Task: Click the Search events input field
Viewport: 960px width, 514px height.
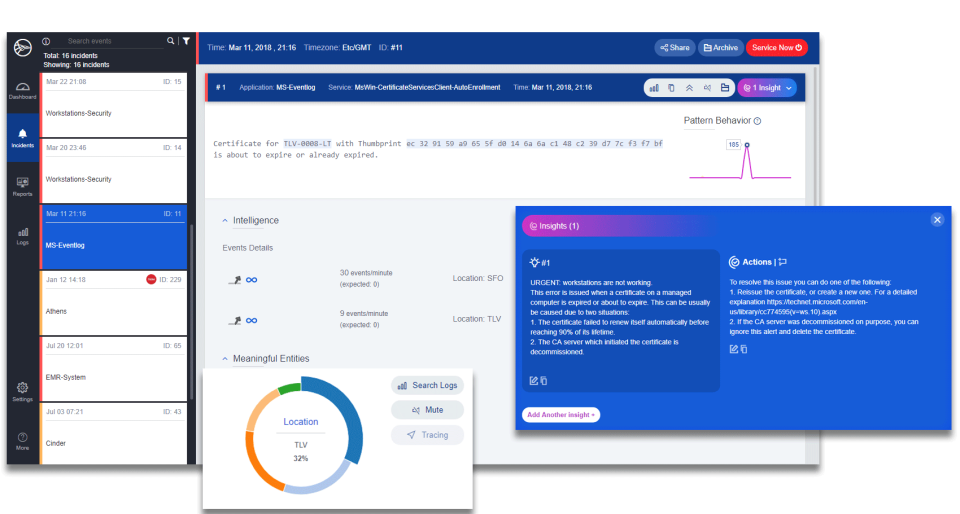Action: [x=113, y=41]
